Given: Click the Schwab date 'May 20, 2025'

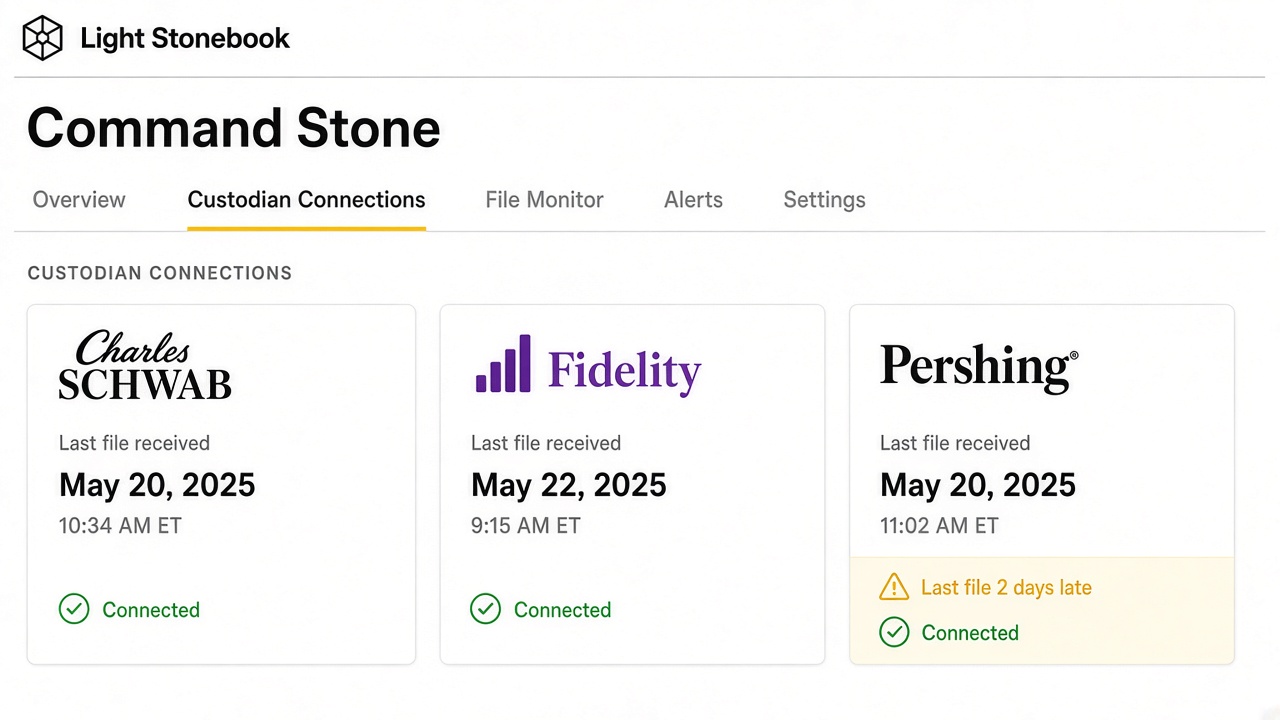Looking at the screenshot, I should (157, 485).
